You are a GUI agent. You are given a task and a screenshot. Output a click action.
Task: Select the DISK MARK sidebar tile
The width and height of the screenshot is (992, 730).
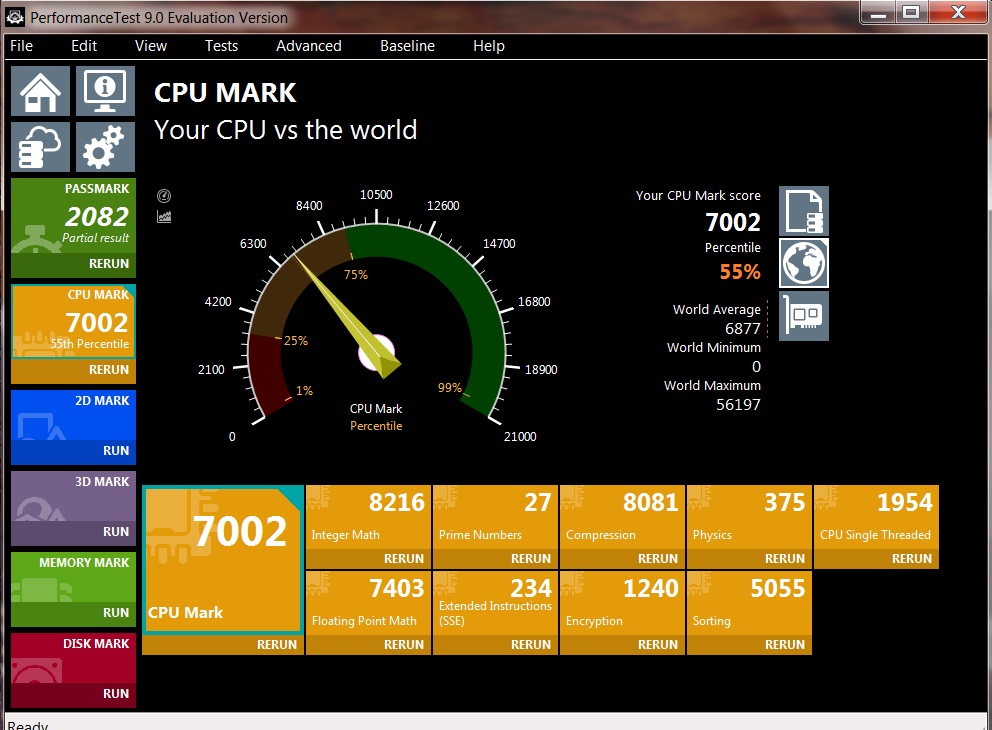coord(73,658)
